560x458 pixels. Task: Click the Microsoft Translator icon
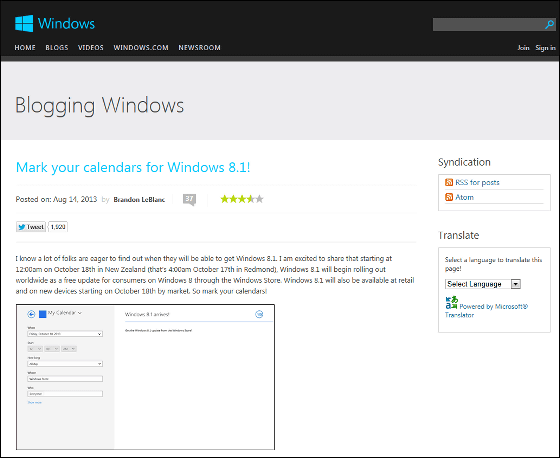(451, 302)
